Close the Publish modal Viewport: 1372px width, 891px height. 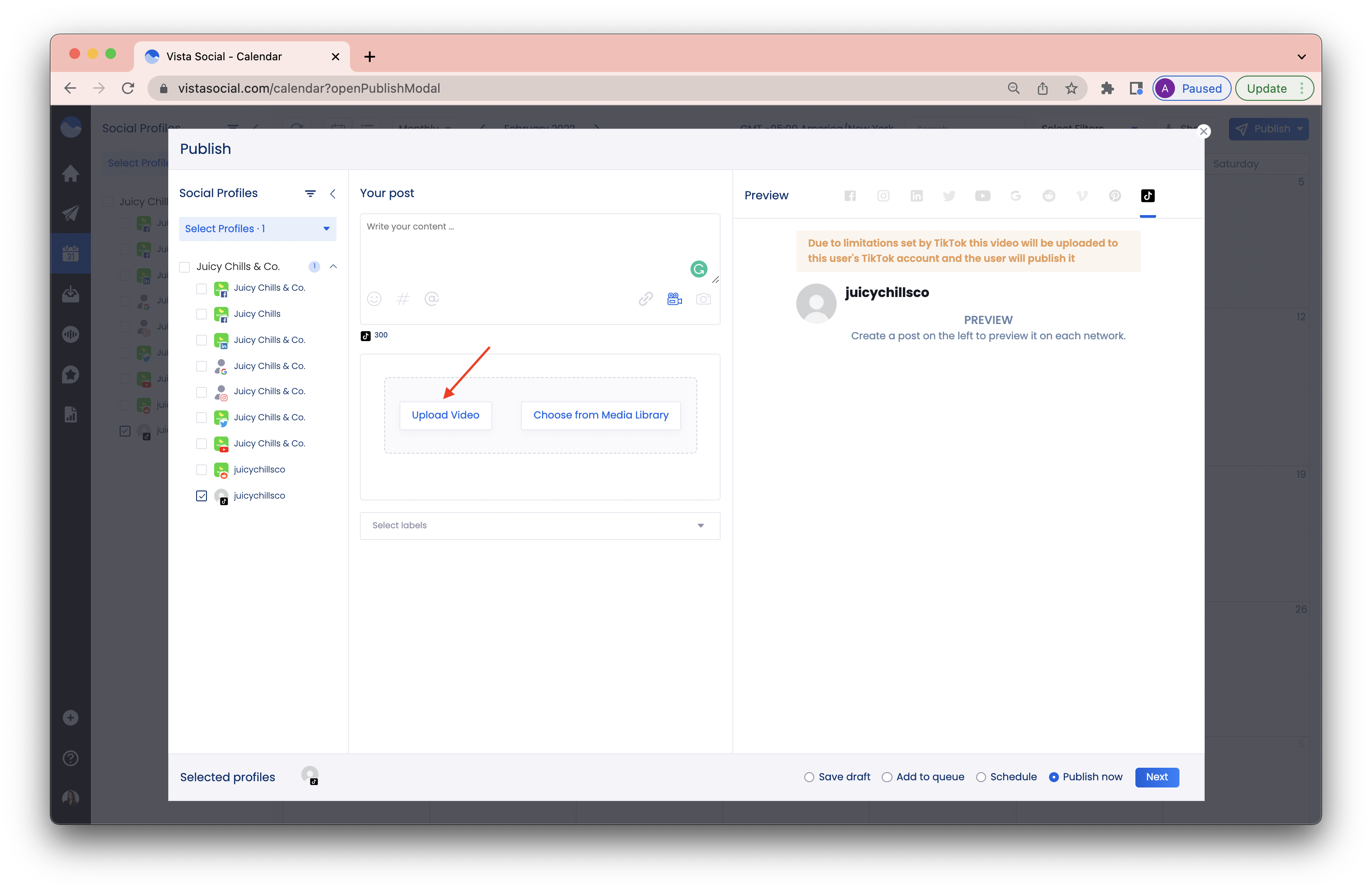point(1204,131)
